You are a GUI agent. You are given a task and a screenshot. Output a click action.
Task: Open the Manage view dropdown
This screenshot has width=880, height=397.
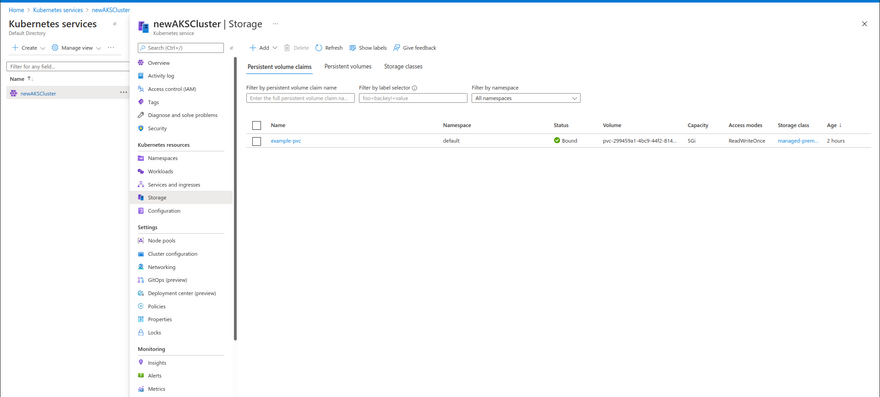click(x=76, y=48)
